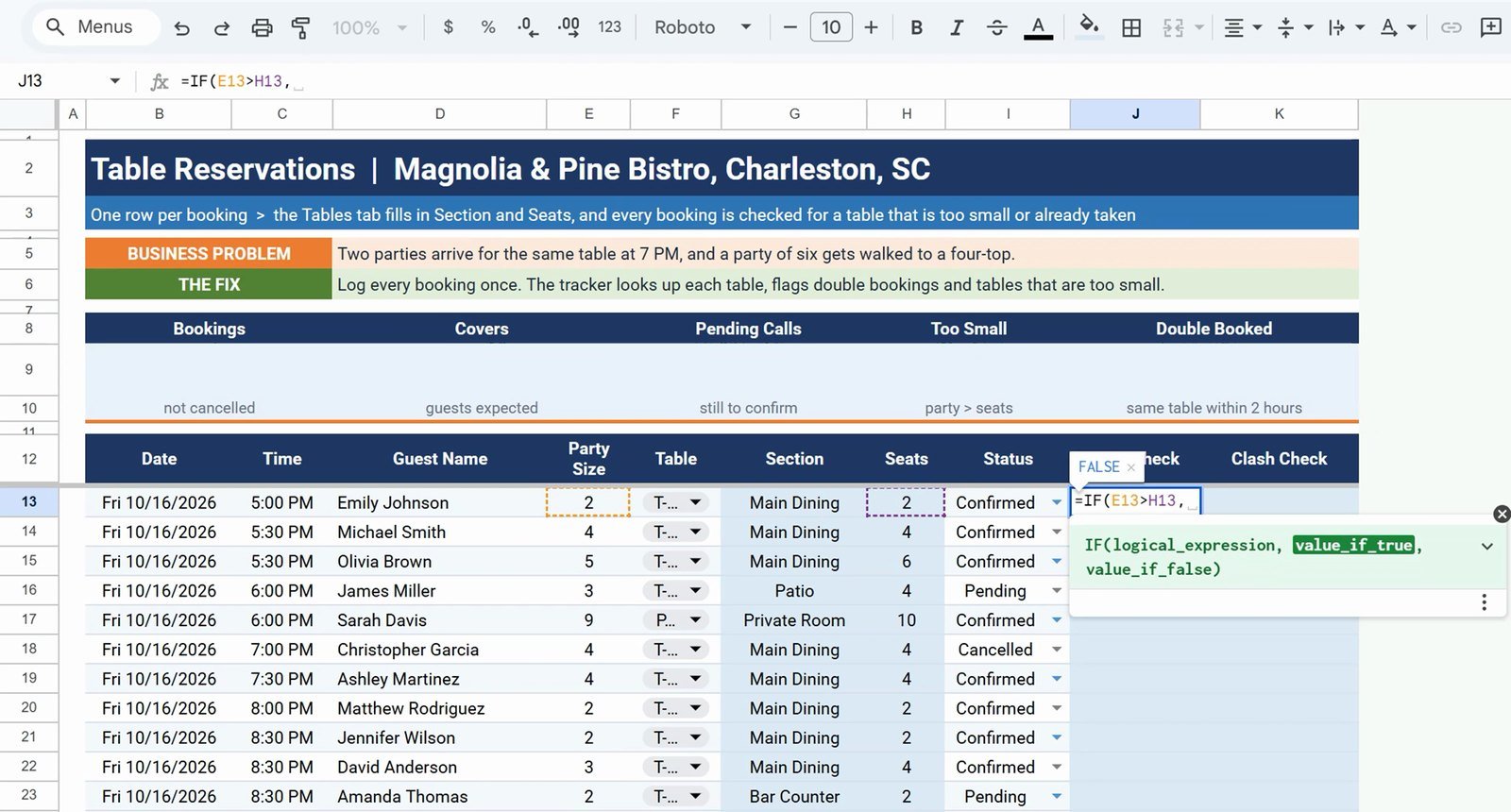Open Status dropdown for Emily Johnson row
Screen dimensions: 1511x812
click(1056, 502)
